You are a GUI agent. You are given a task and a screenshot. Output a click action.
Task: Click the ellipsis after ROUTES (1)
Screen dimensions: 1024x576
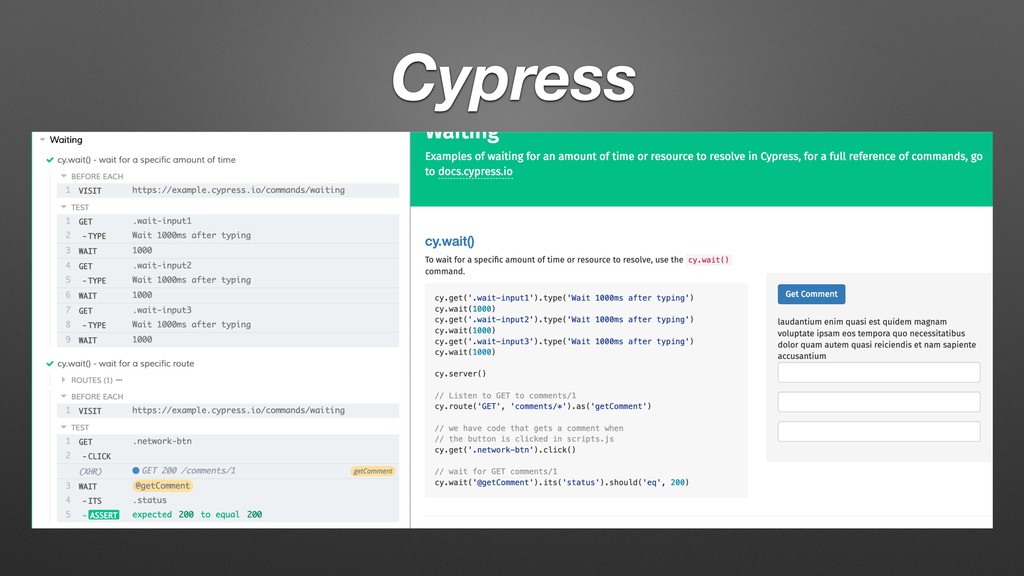coord(119,380)
